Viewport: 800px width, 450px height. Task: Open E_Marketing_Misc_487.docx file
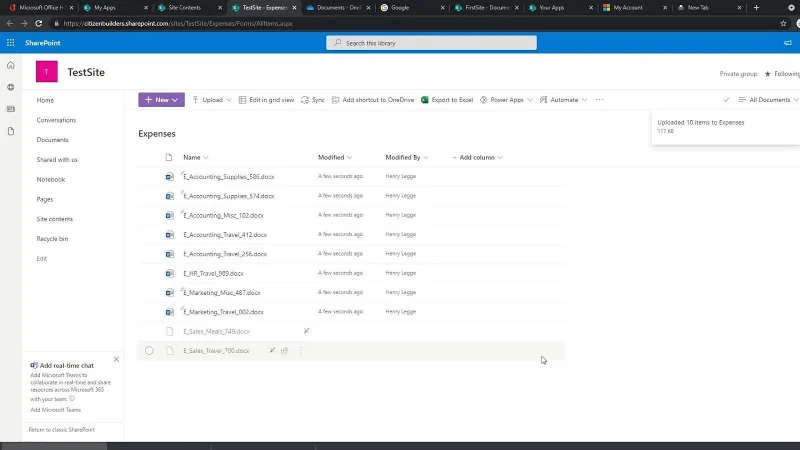click(222, 293)
